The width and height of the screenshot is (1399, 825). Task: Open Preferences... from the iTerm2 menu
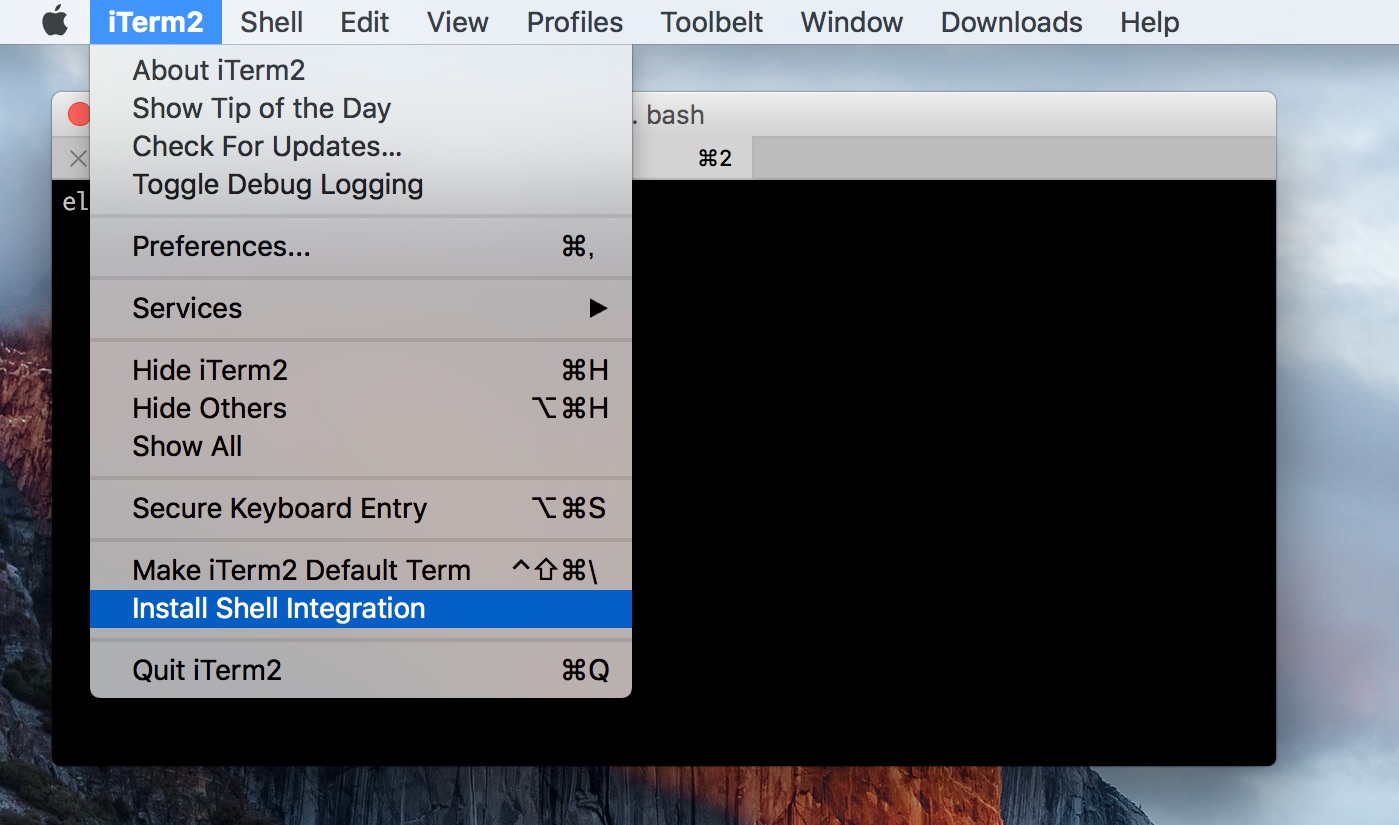tap(361, 247)
